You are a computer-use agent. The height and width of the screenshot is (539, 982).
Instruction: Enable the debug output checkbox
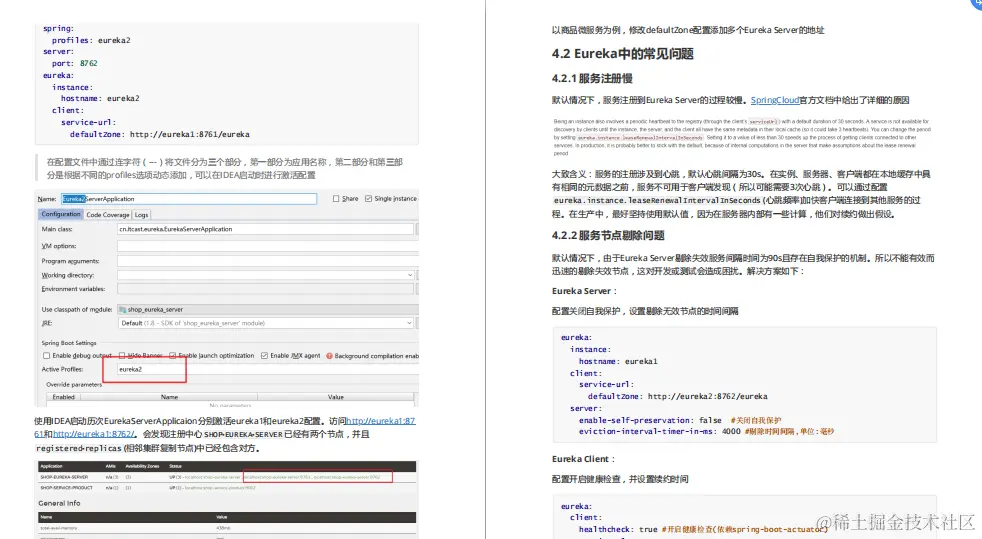pyautogui.click(x=46, y=356)
